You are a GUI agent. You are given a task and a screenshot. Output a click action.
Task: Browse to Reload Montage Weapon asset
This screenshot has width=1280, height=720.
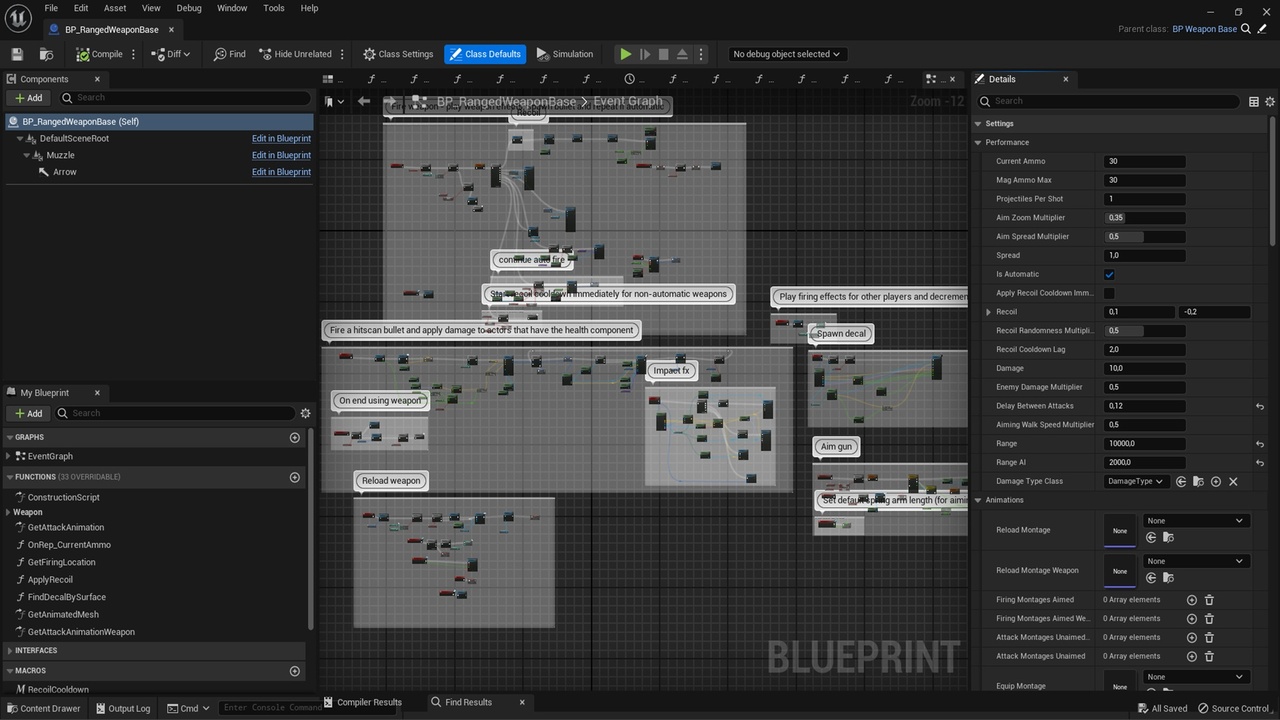(x=1168, y=578)
